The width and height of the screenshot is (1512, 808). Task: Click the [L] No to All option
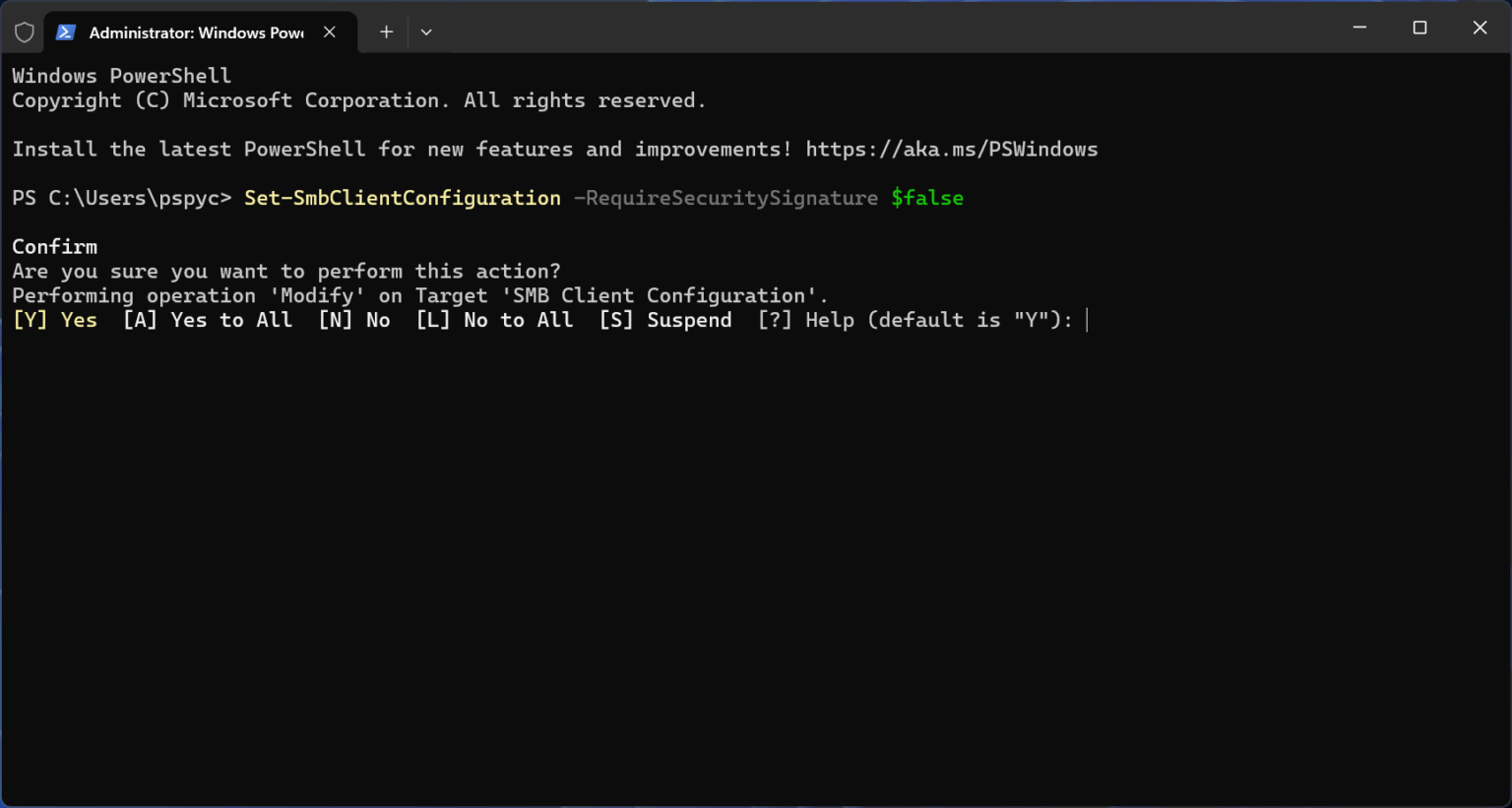[494, 319]
